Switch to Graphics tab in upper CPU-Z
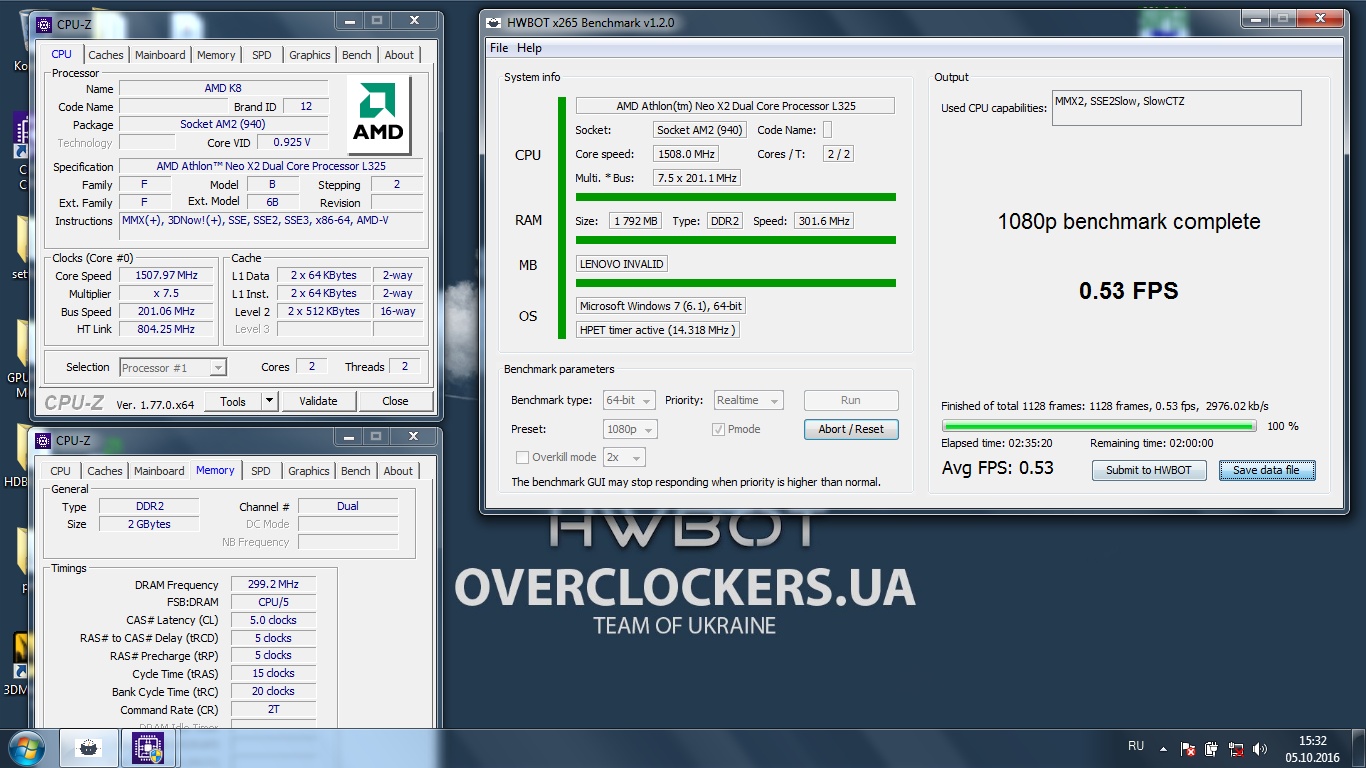 tap(310, 55)
